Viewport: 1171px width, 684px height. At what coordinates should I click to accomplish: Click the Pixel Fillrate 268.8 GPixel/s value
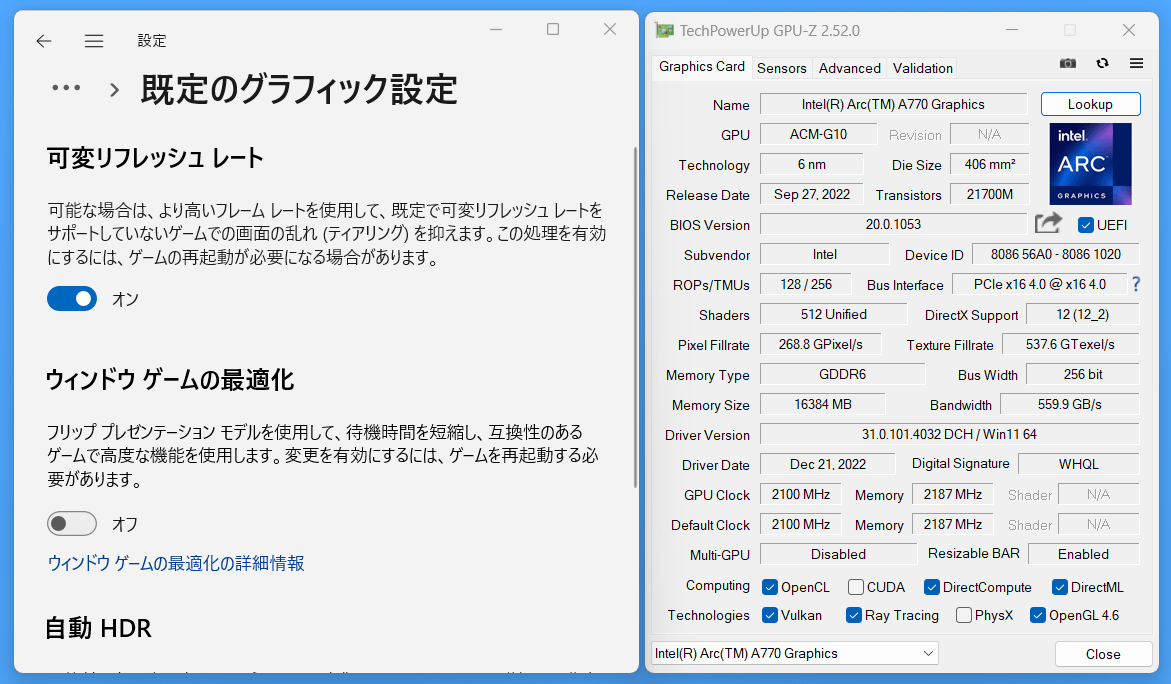coord(820,344)
